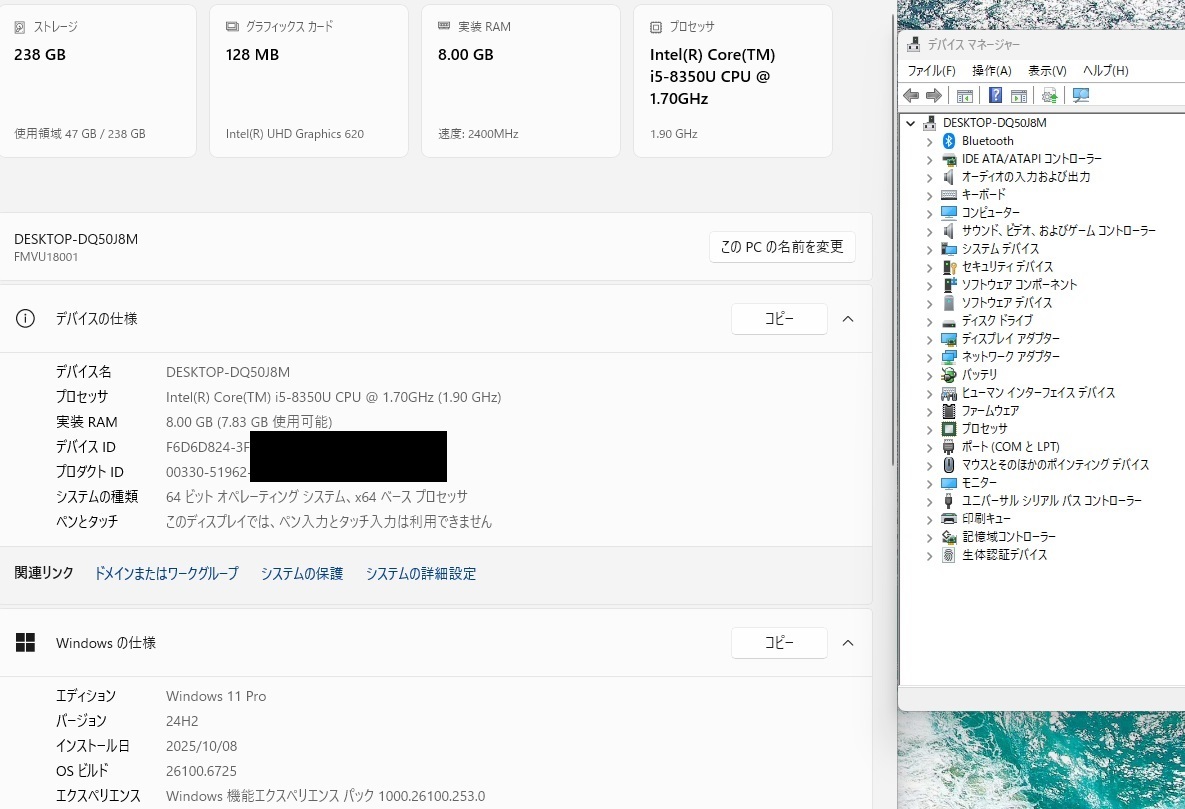
Task: Open the システムの保護 link
Action: (x=302, y=574)
